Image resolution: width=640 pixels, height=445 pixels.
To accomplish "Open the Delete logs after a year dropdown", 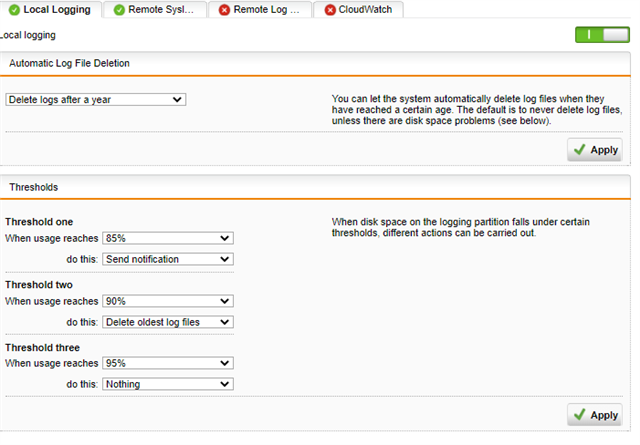I will 96,100.
